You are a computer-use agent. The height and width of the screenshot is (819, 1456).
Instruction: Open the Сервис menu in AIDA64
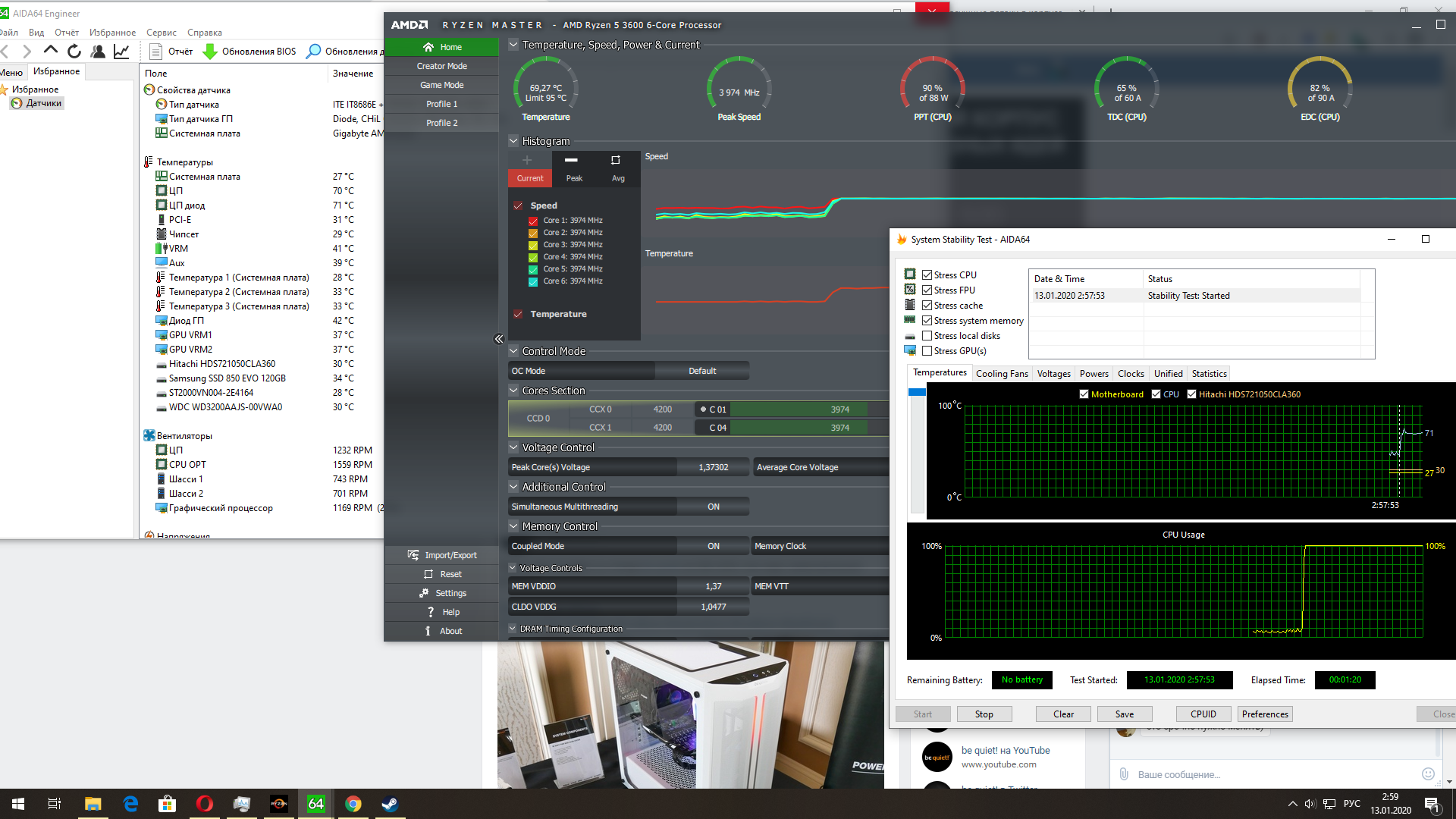point(161,33)
